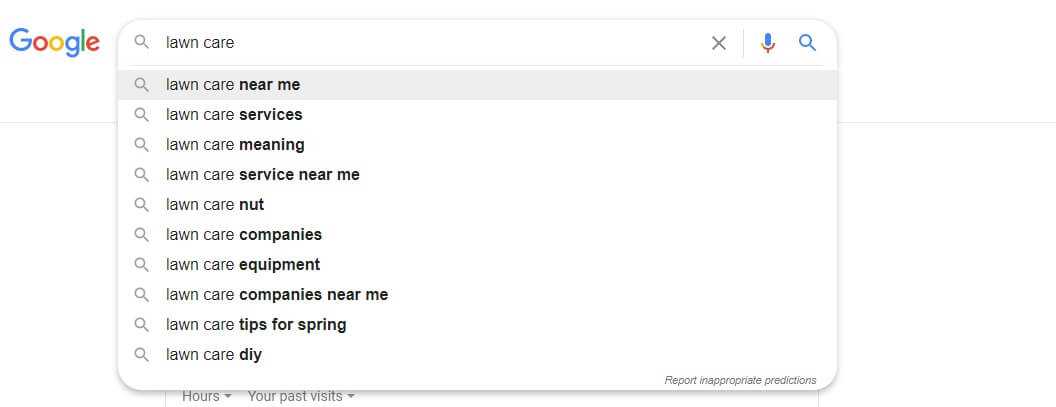
Task: Pick 'lawn care service near me' suggestion
Action: click(x=477, y=175)
